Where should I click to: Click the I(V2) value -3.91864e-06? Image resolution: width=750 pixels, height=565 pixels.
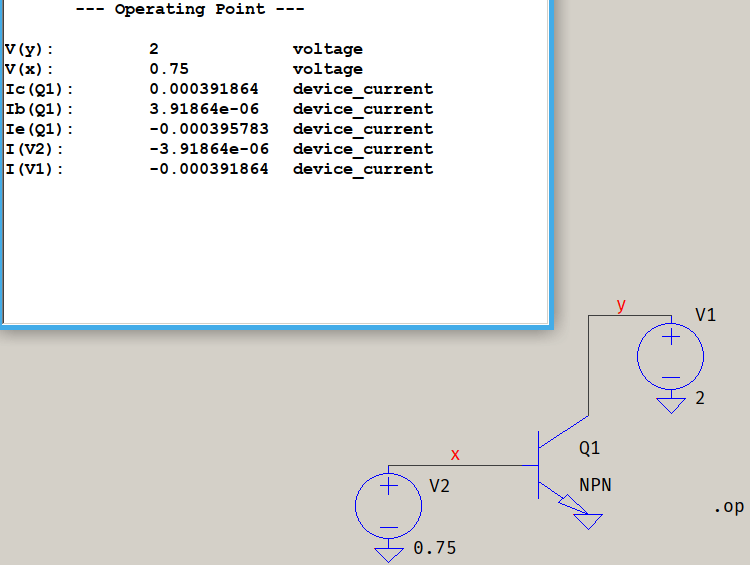209,149
